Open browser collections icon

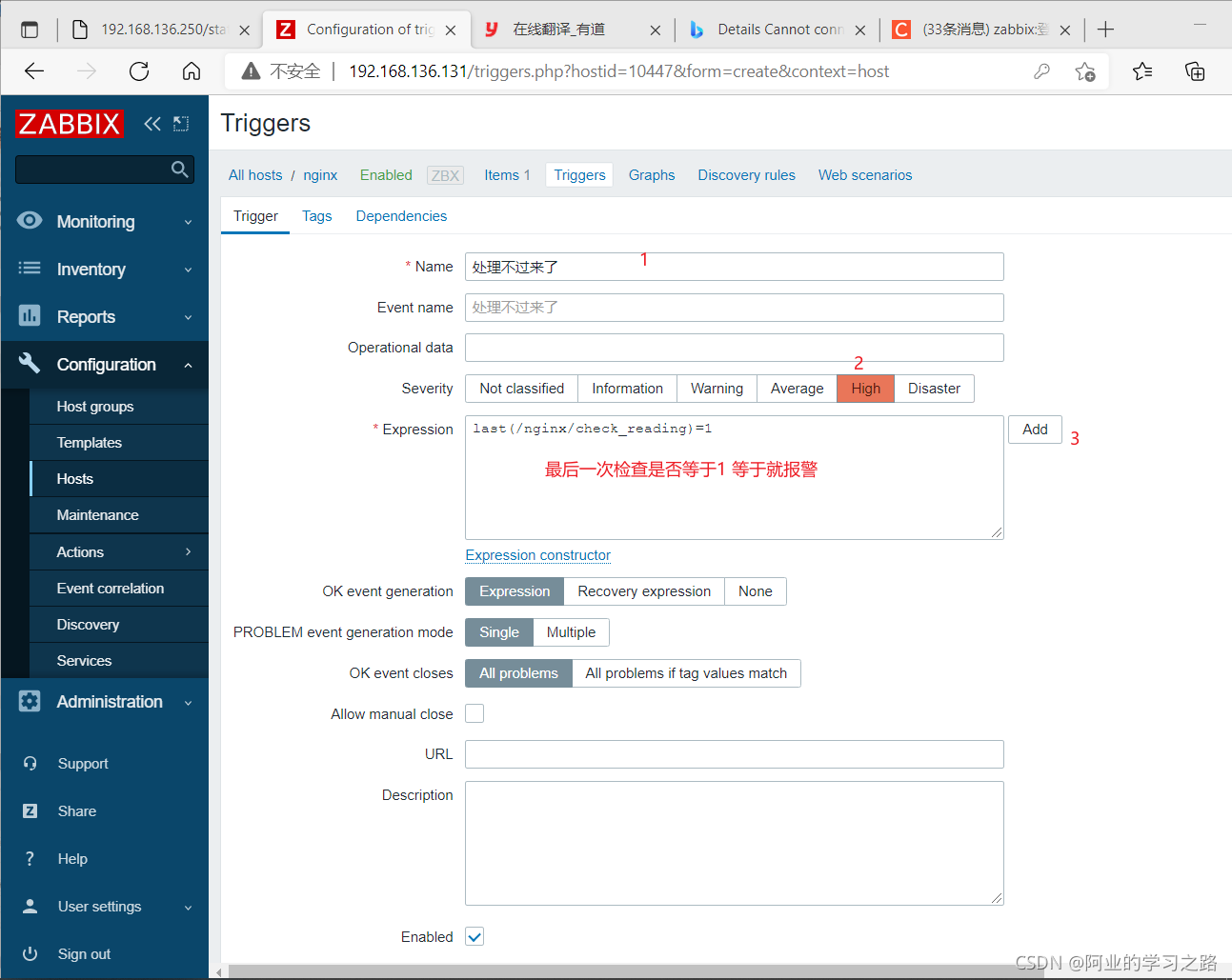point(1195,71)
